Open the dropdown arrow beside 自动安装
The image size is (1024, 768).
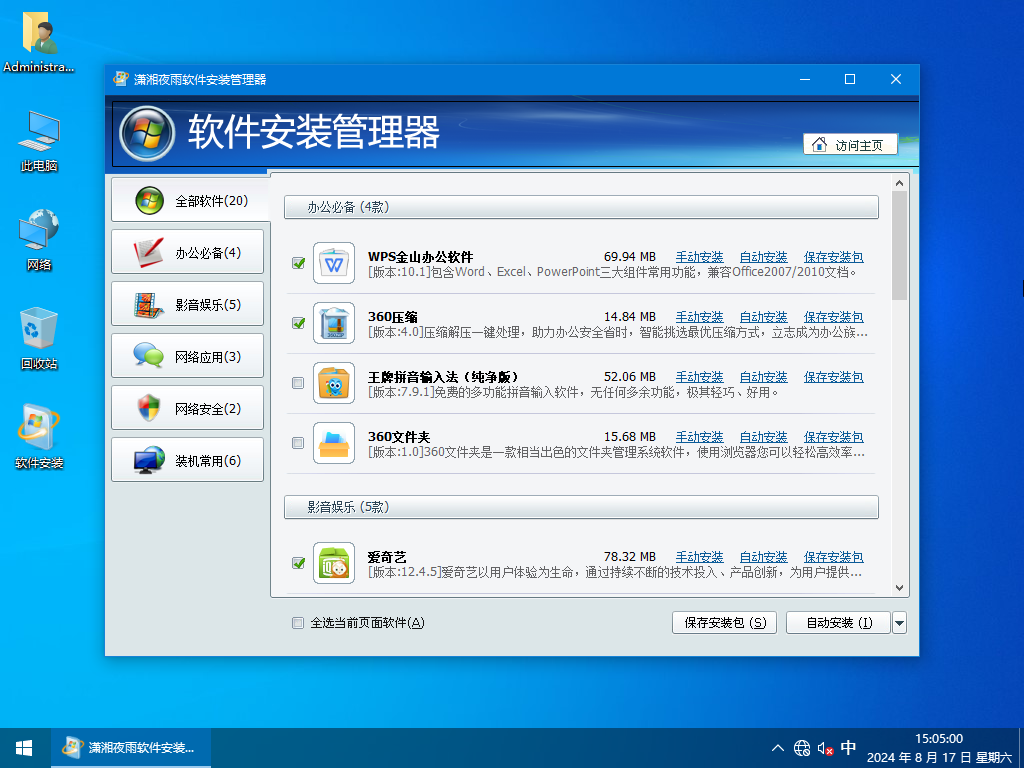click(899, 623)
